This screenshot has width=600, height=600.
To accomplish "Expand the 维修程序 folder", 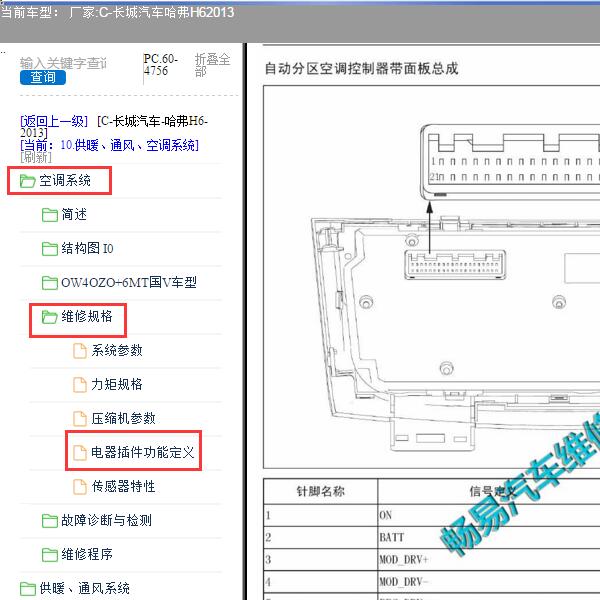I will (87, 554).
